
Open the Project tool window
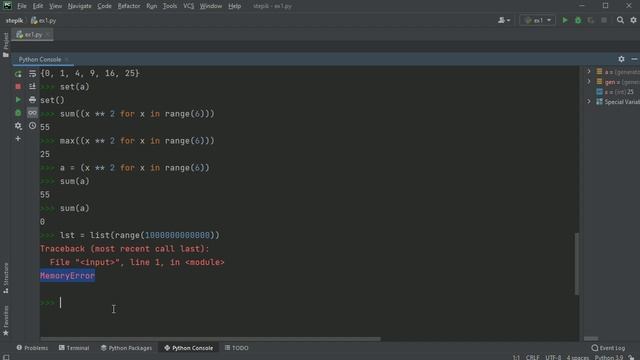click(6, 44)
